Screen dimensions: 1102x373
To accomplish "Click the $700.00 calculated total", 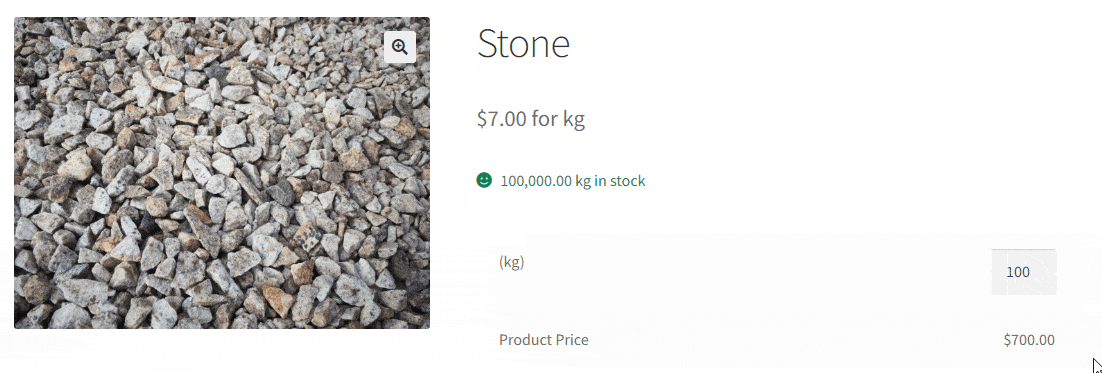I will tap(1029, 340).
